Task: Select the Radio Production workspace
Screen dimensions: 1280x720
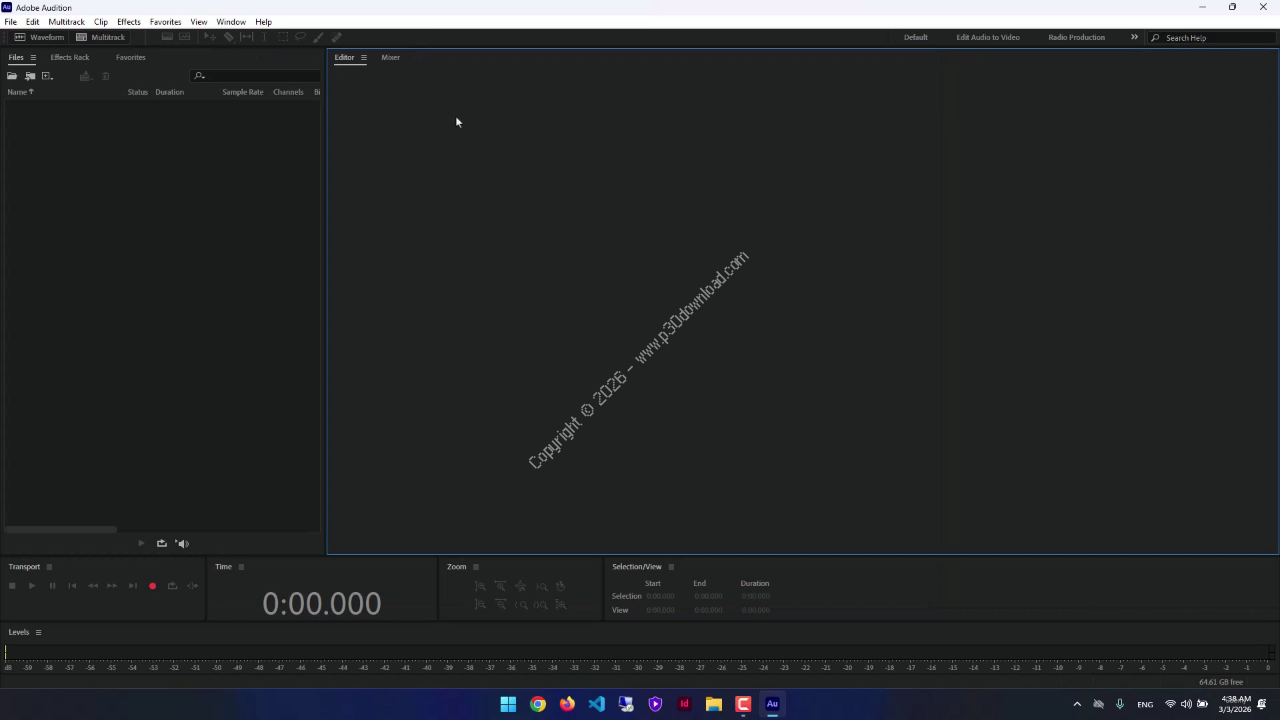Action: 1076,37
